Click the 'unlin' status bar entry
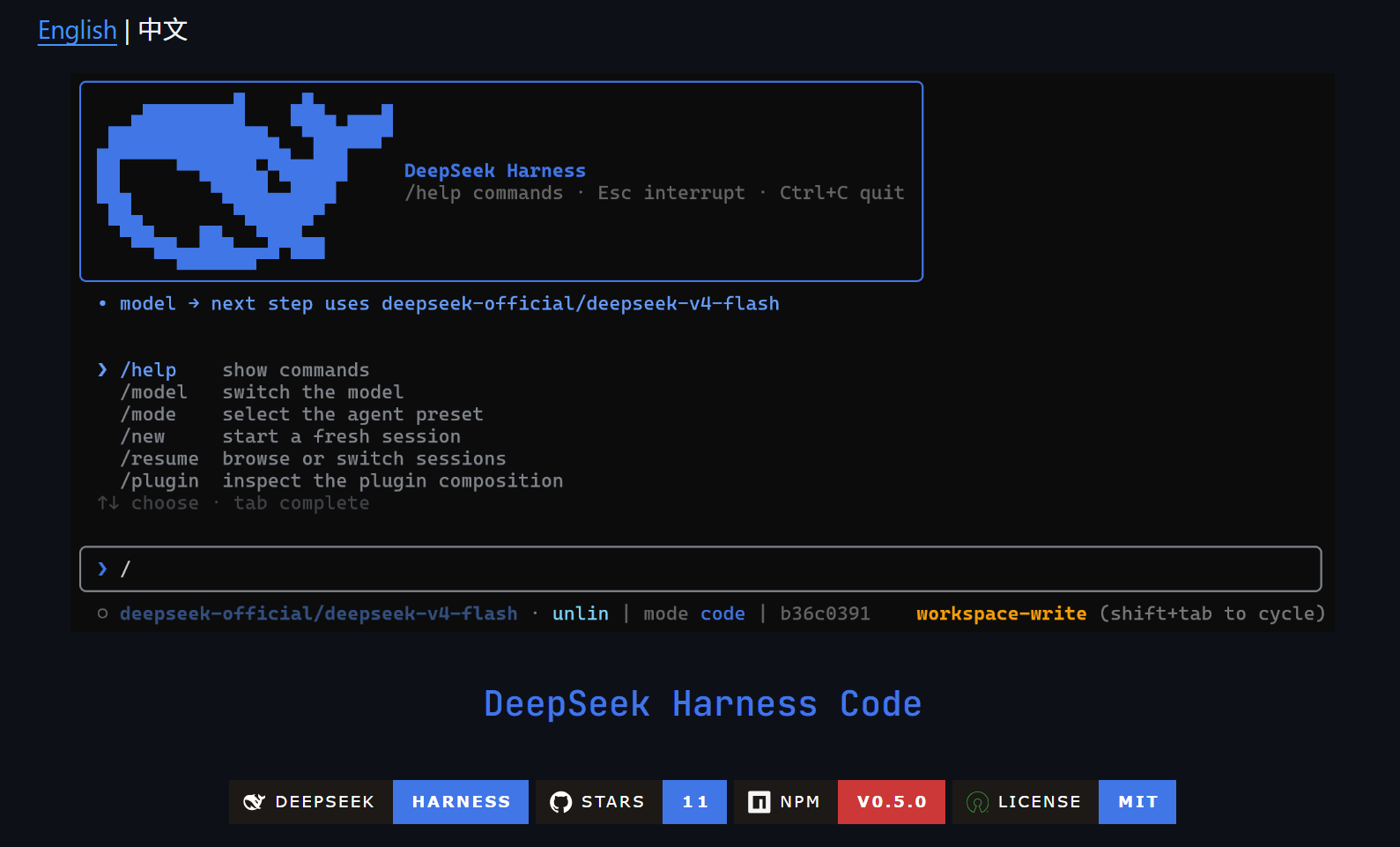The width and height of the screenshot is (1400, 847). pos(581,613)
